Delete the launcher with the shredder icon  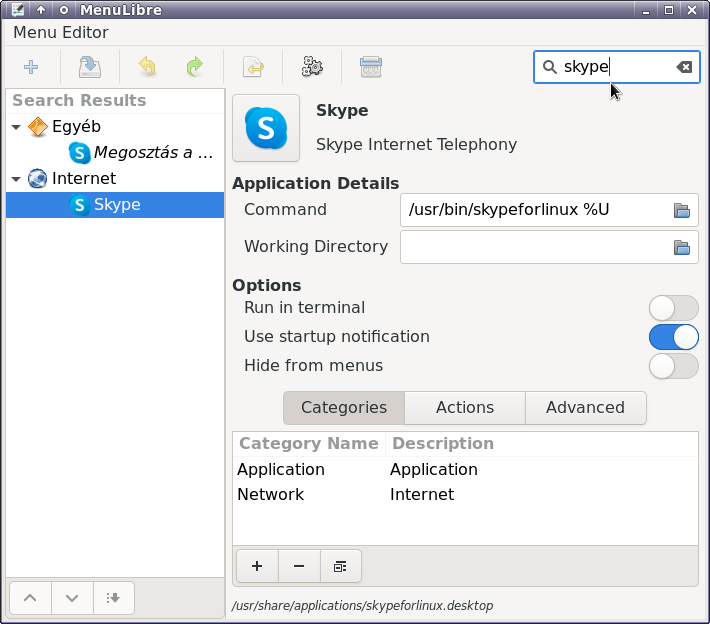click(371, 67)
